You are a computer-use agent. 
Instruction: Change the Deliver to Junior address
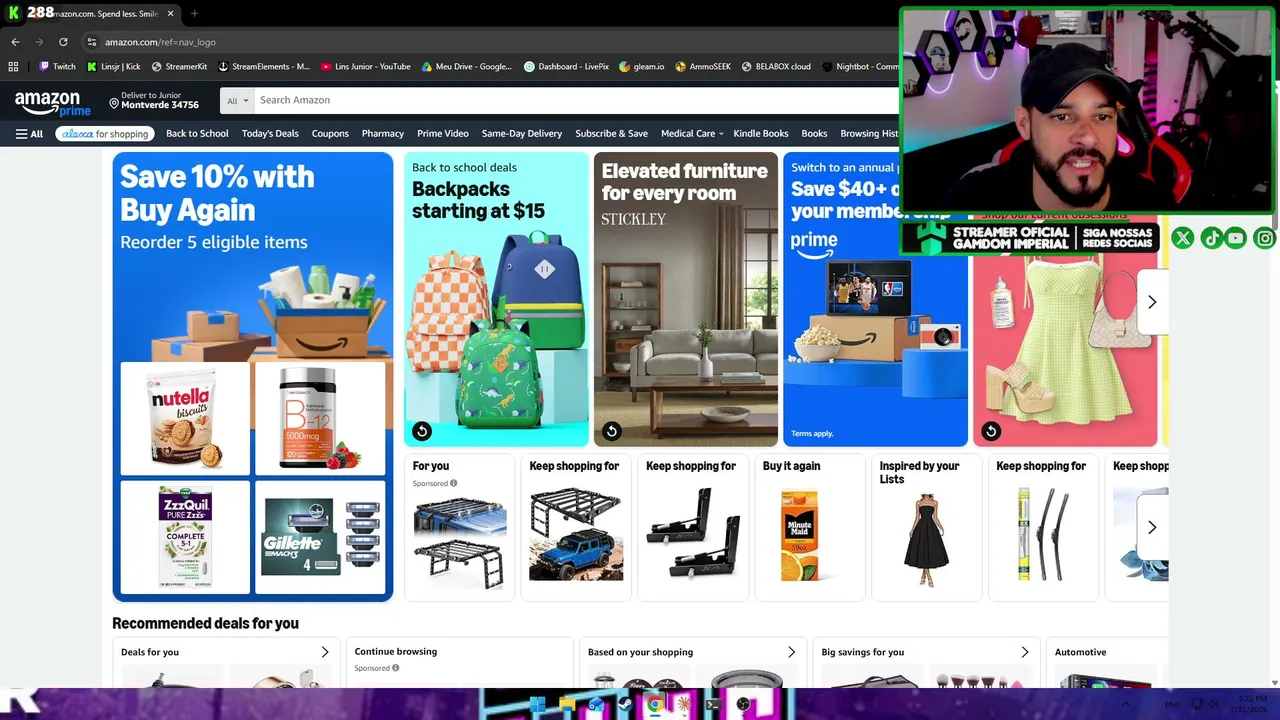pos(154,100)
